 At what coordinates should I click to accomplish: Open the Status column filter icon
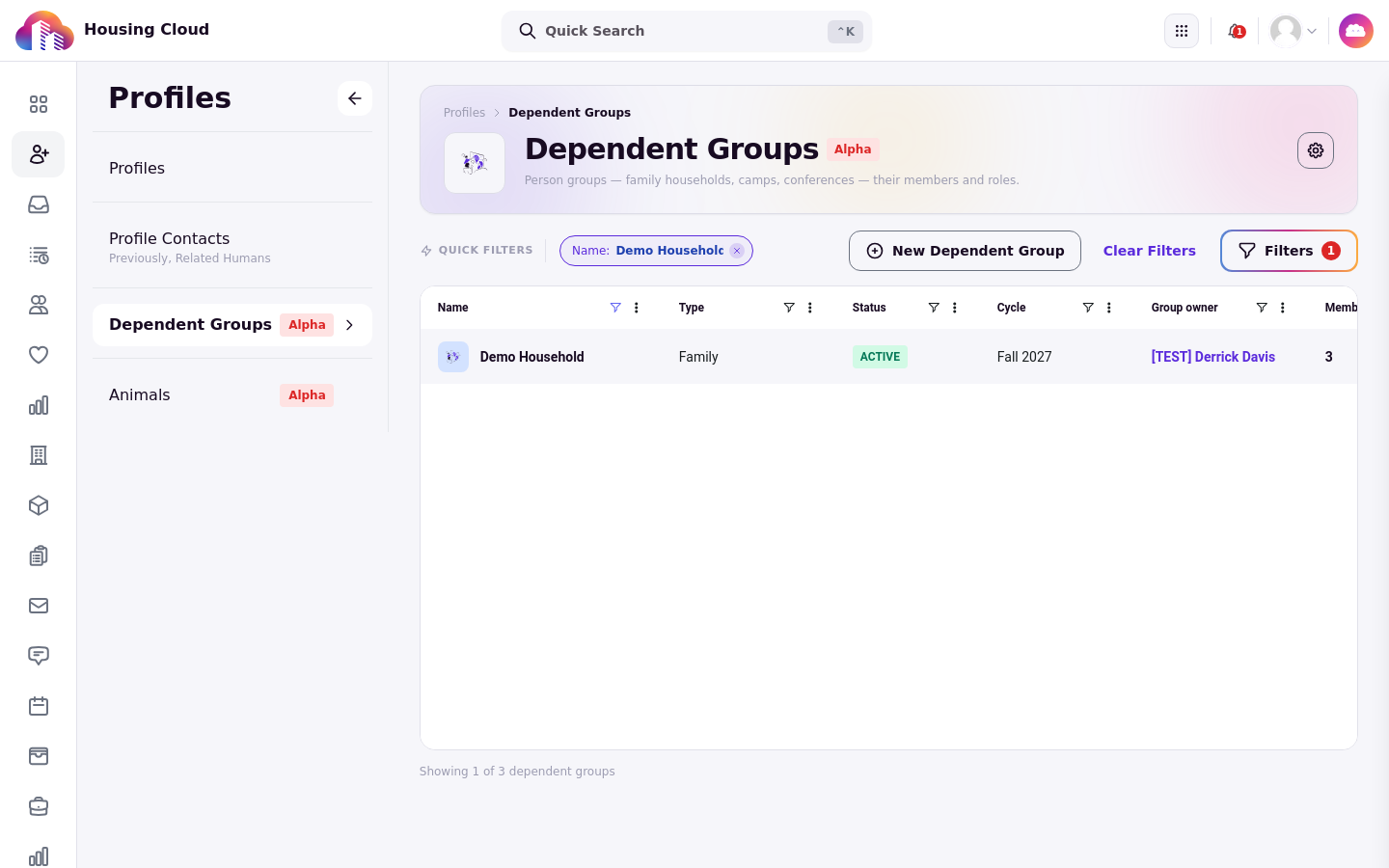click(x=934, y=308)
